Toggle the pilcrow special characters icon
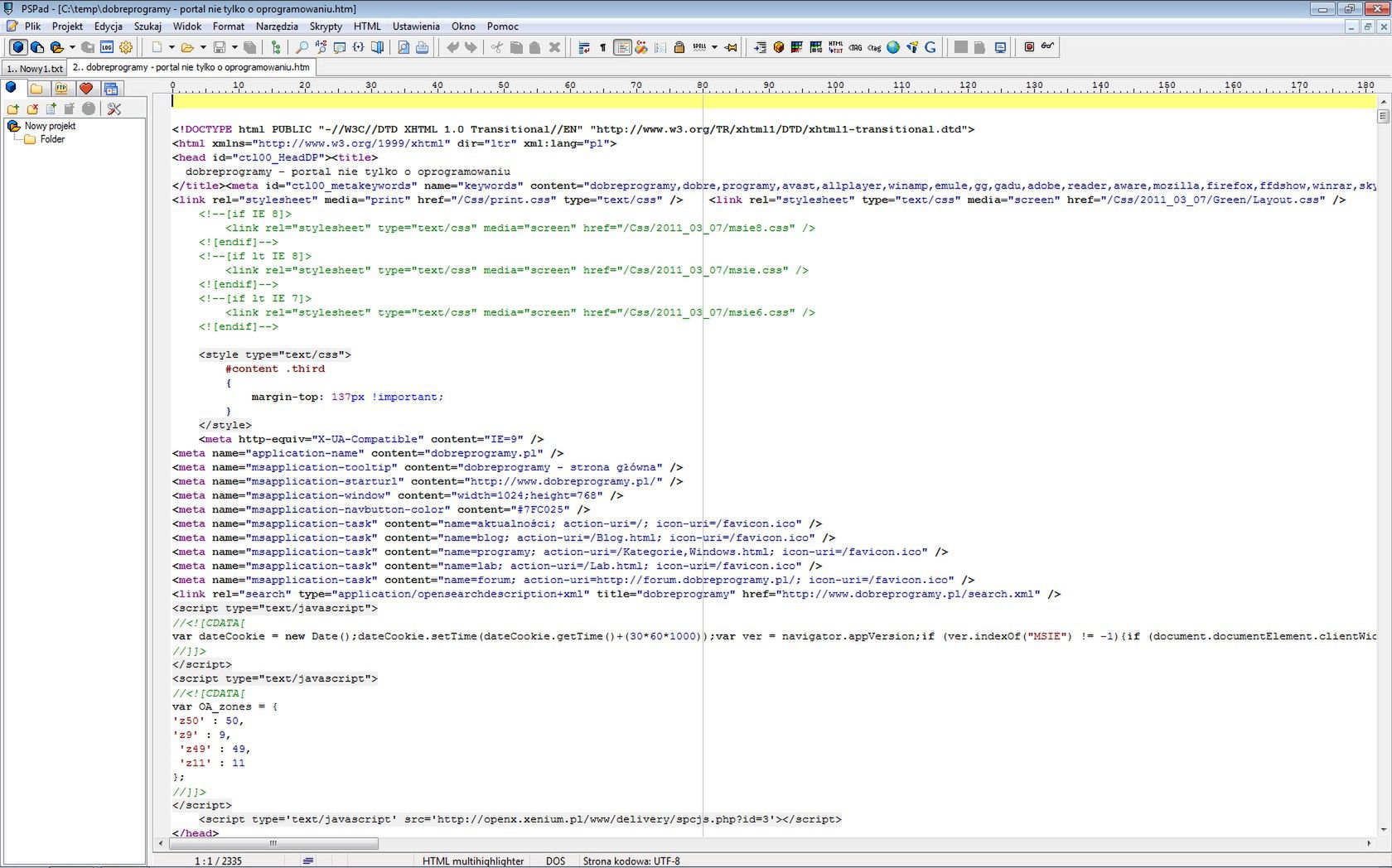This screenshot has width=1392, height=868. click(602, 47)
